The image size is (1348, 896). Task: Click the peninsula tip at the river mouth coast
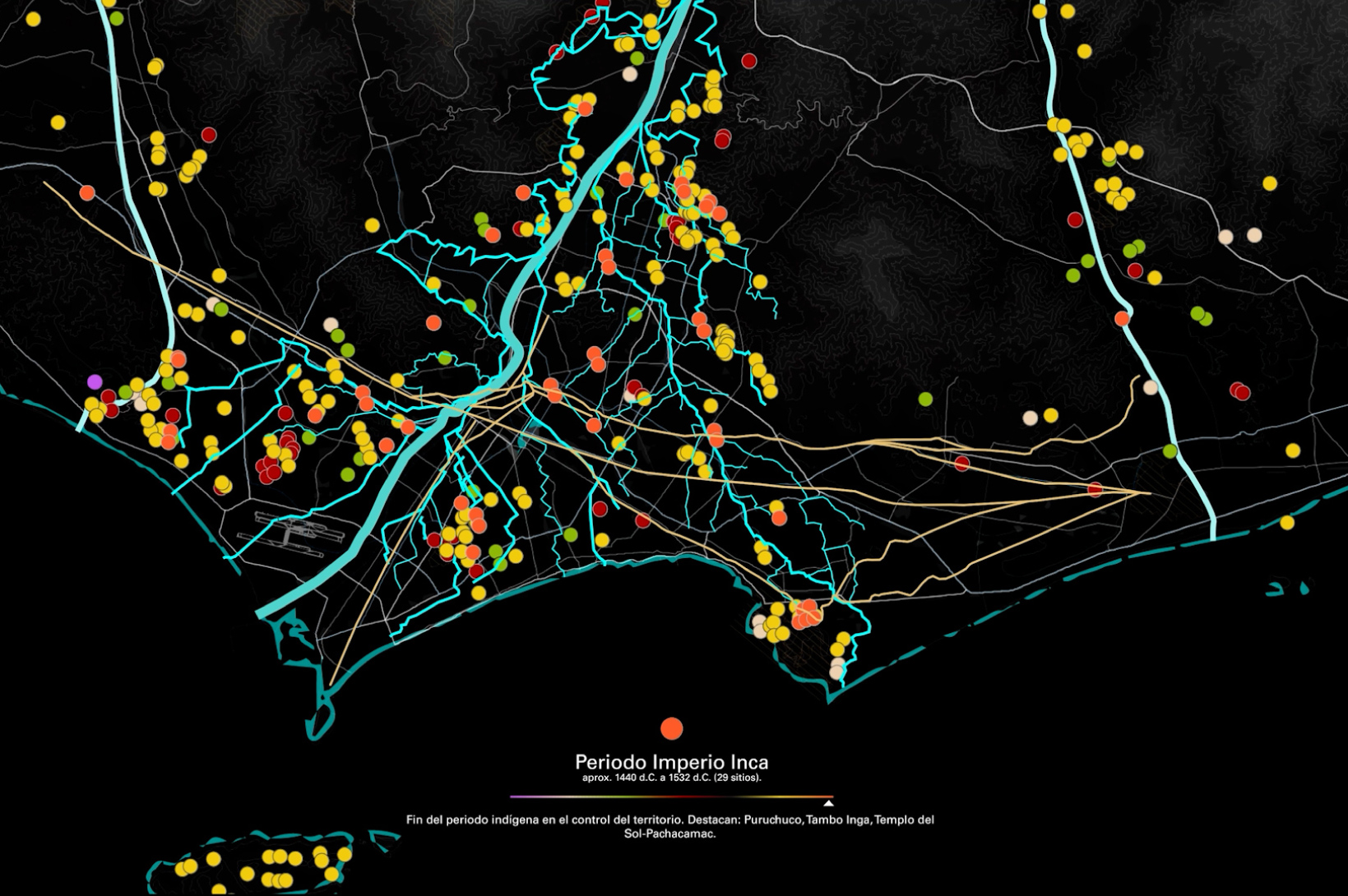318,727
